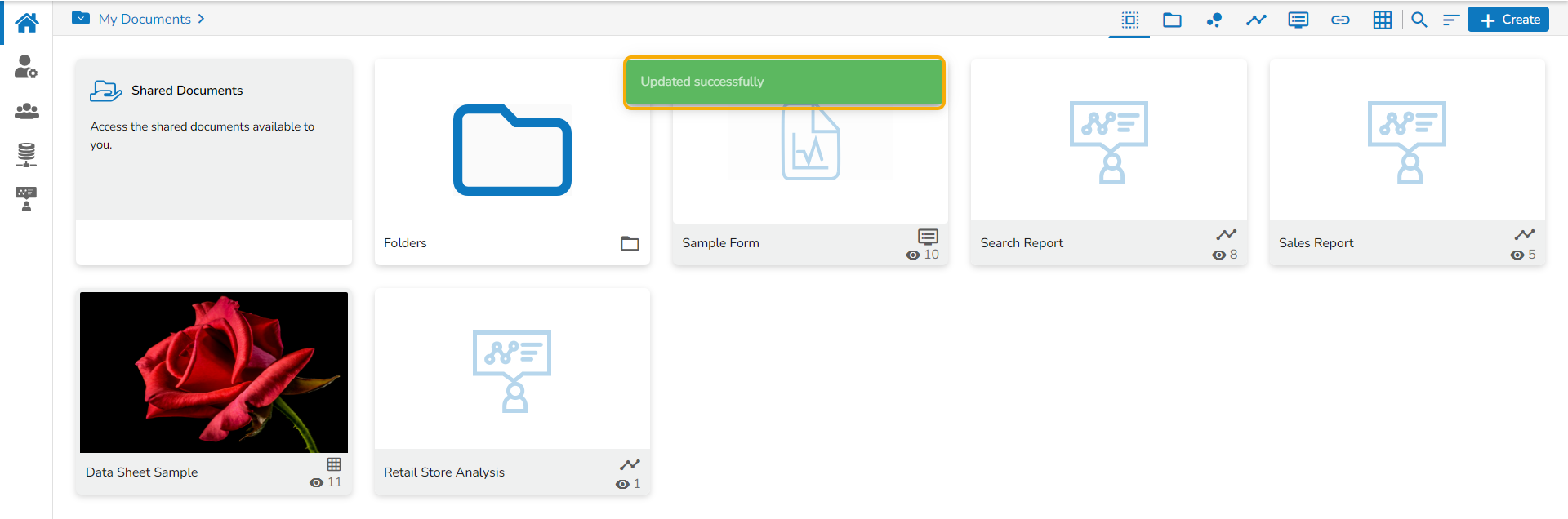The height and width of the screenshot is (519, 1568).
Task: Click the Create button
Action: 1509,20
